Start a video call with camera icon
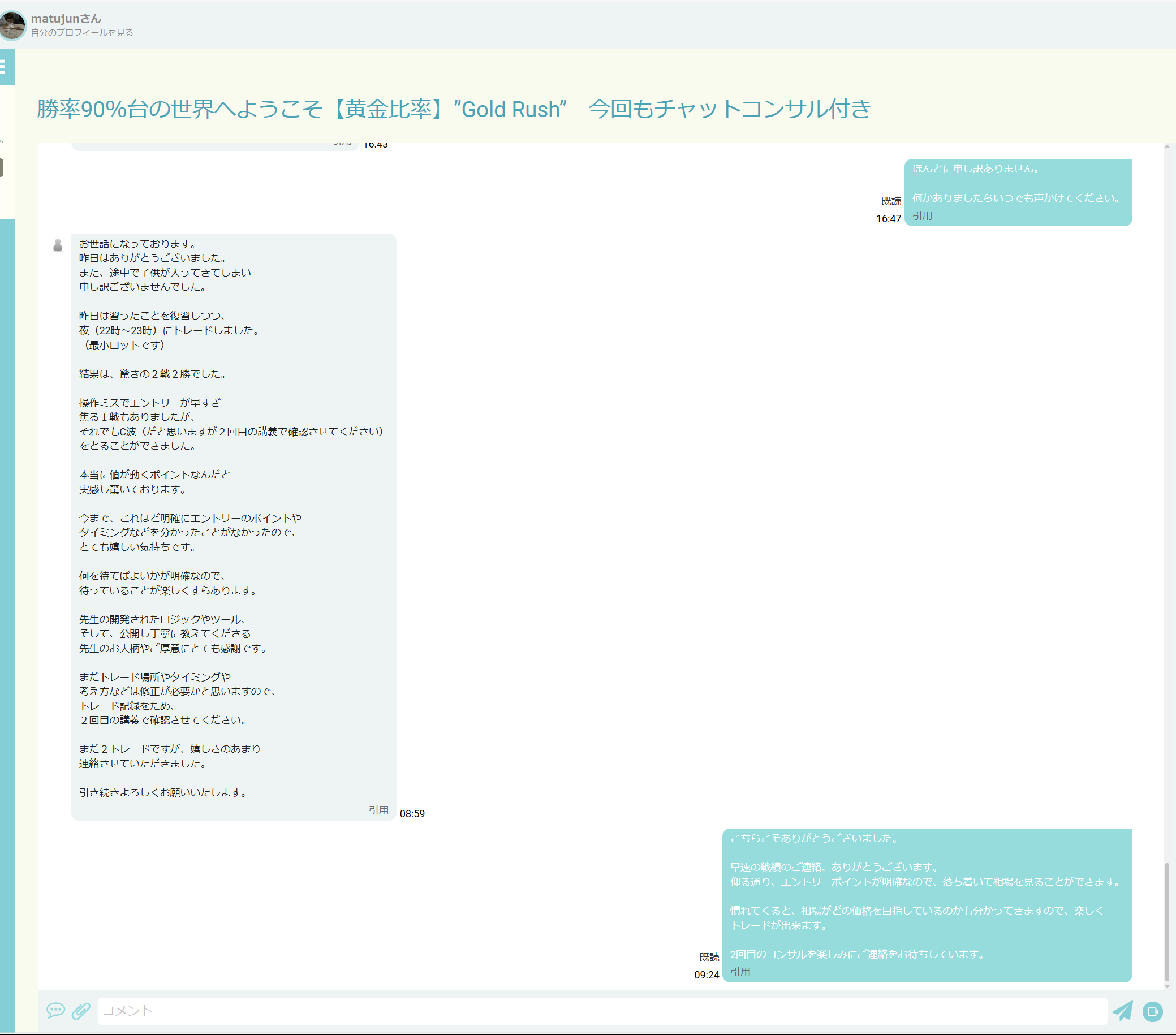 pyautogui.click(x=1152, y=1011)
